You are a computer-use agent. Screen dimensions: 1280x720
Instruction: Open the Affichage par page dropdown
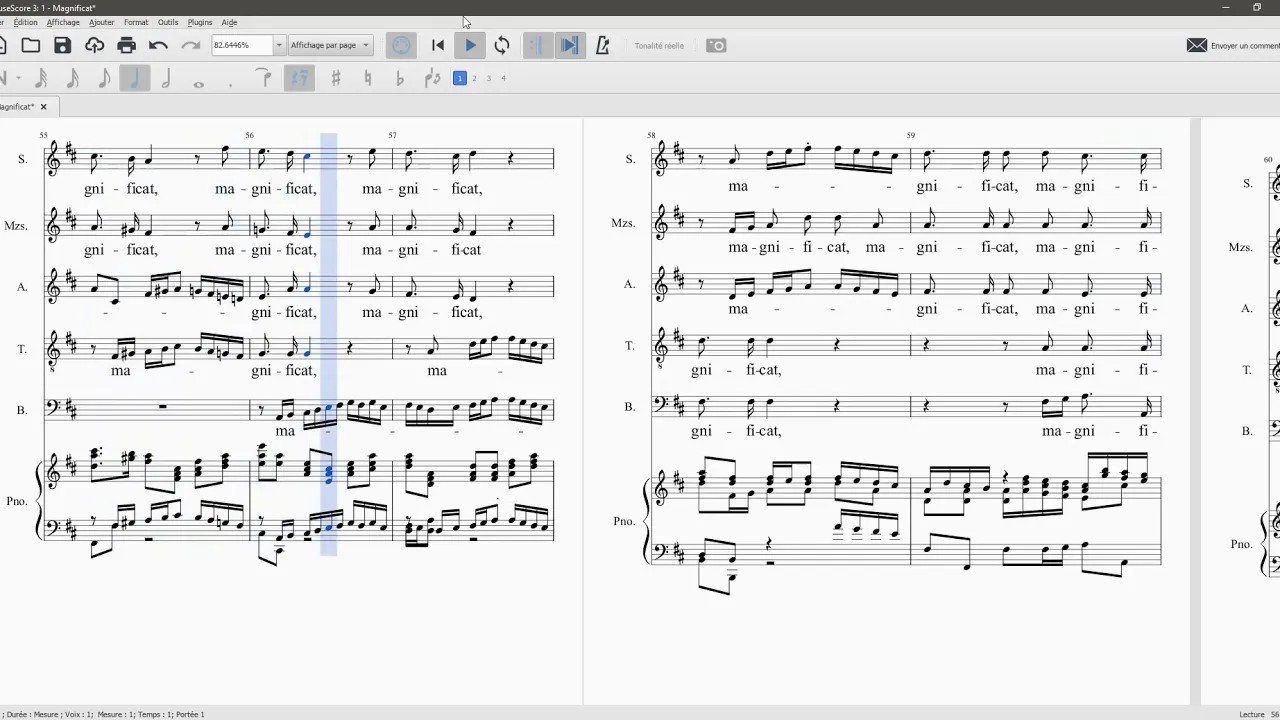[330, 45]
